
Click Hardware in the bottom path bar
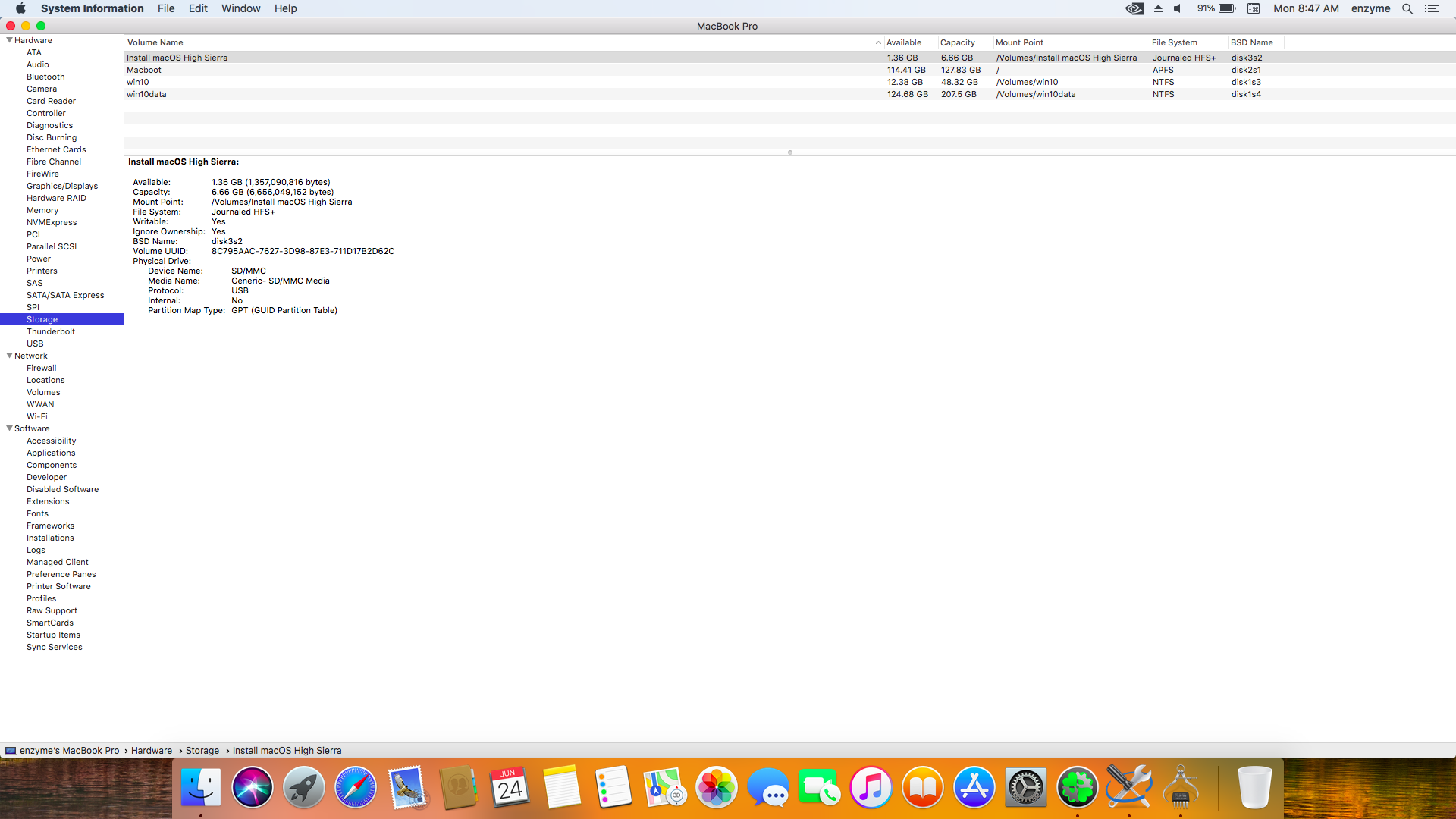(152, 751)
